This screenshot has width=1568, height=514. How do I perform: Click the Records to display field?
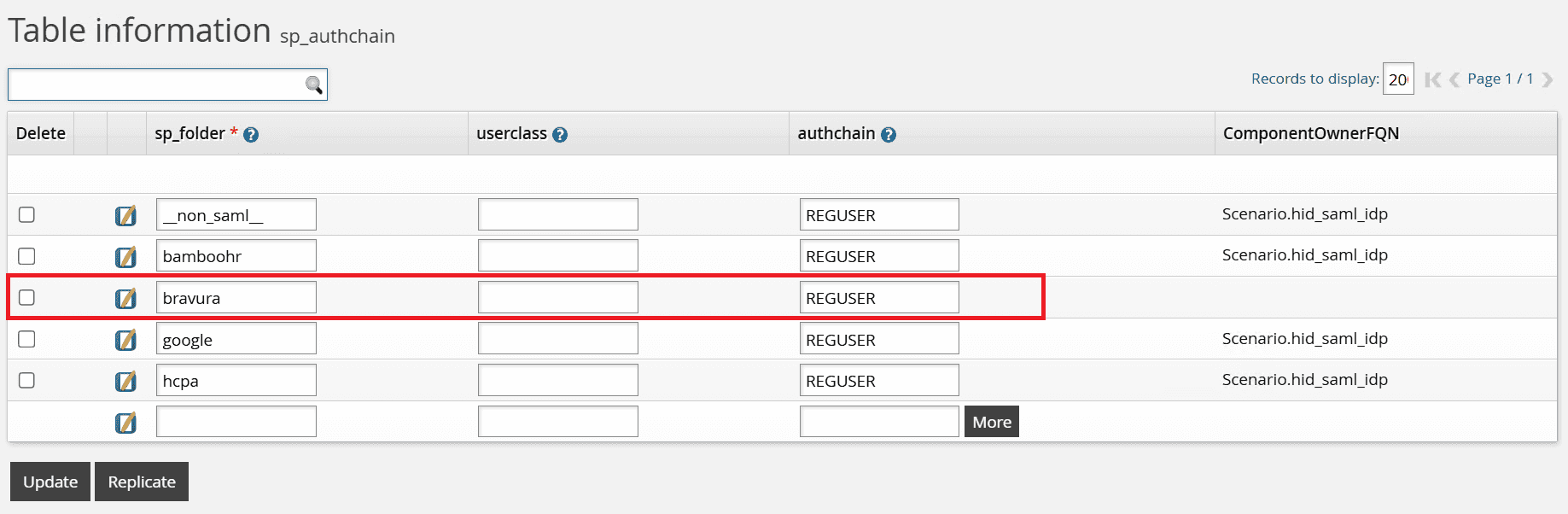pos(1398,79)
